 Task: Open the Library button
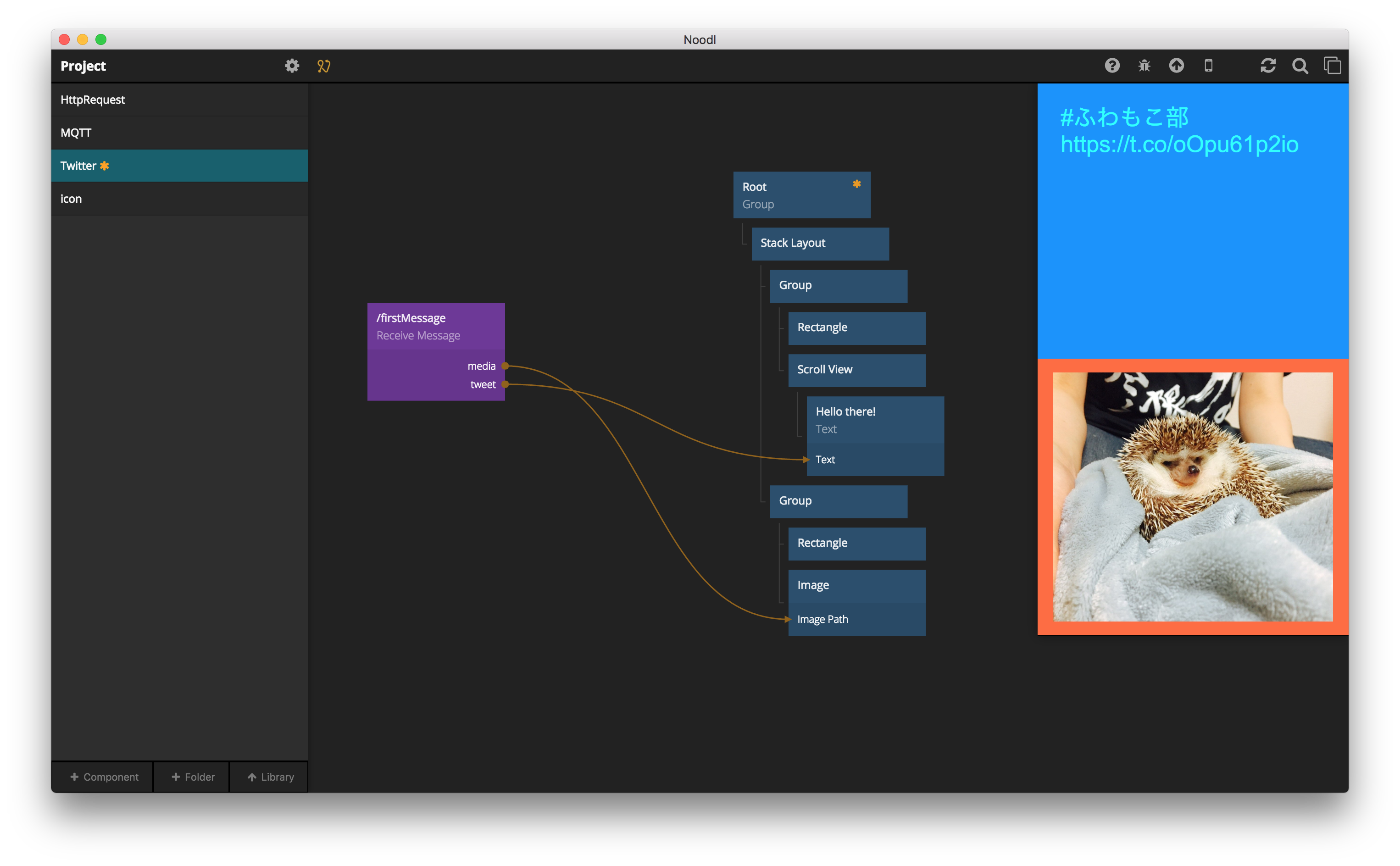click(270, 777)
